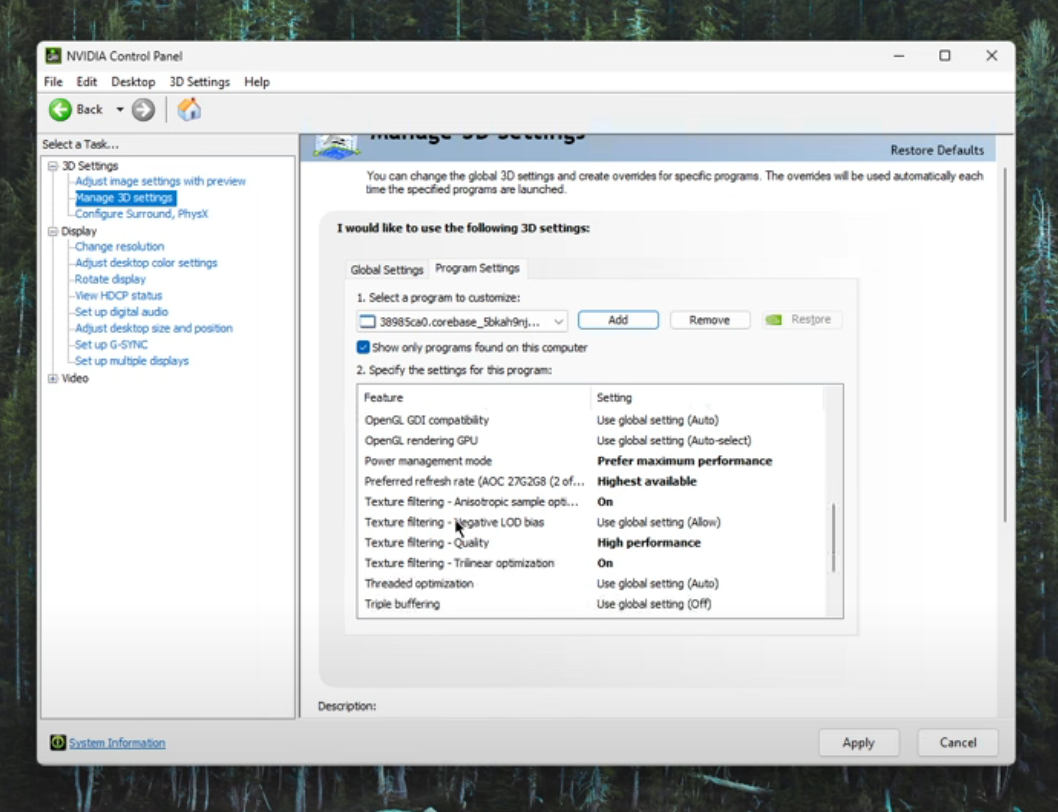The height and width of the screenshot is (812, 1058).
Task: Toggle Show only programs found on this computer
Action: [363, 347]
